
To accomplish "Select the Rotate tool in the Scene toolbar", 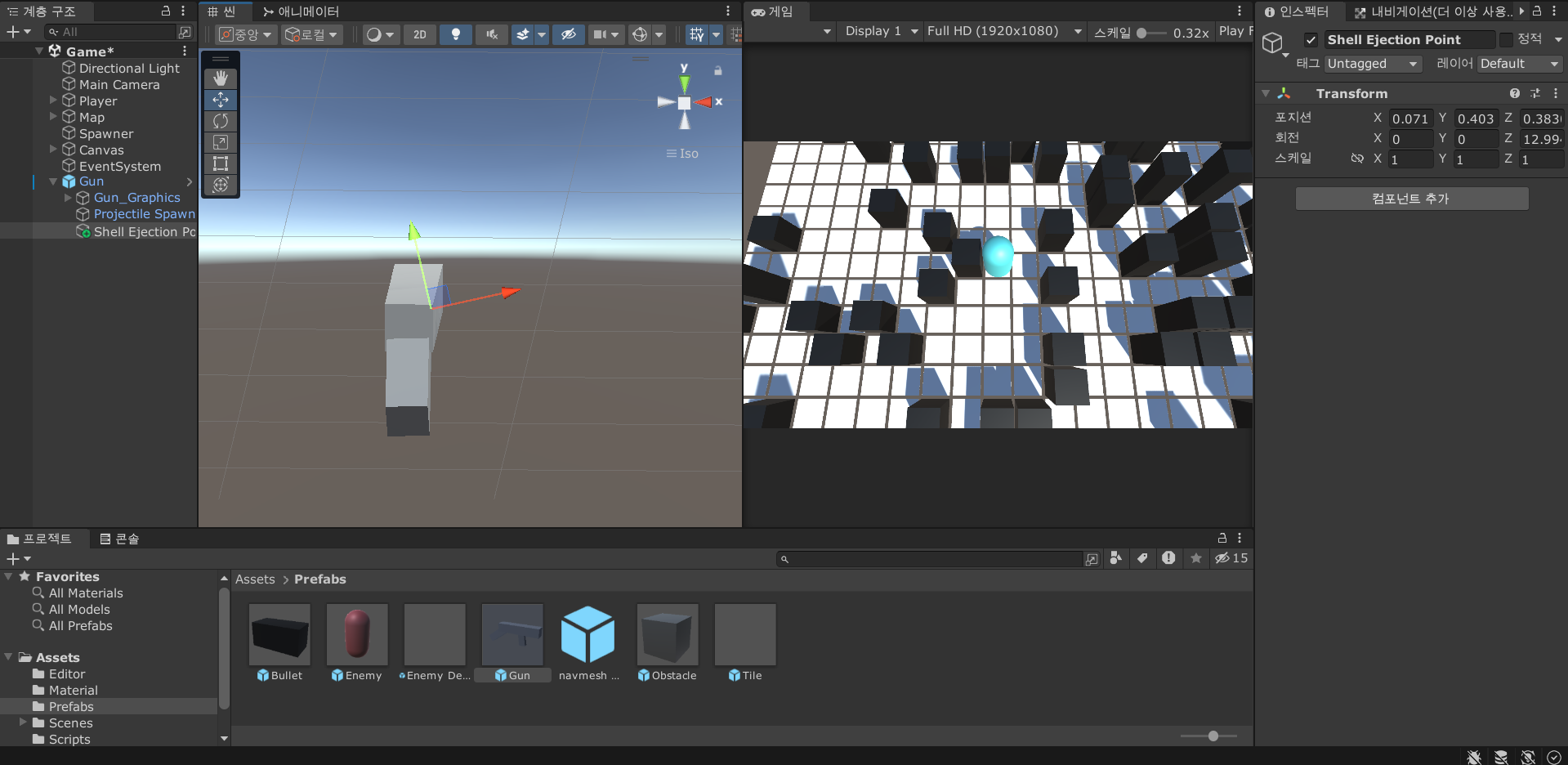I will click(221, 121).
